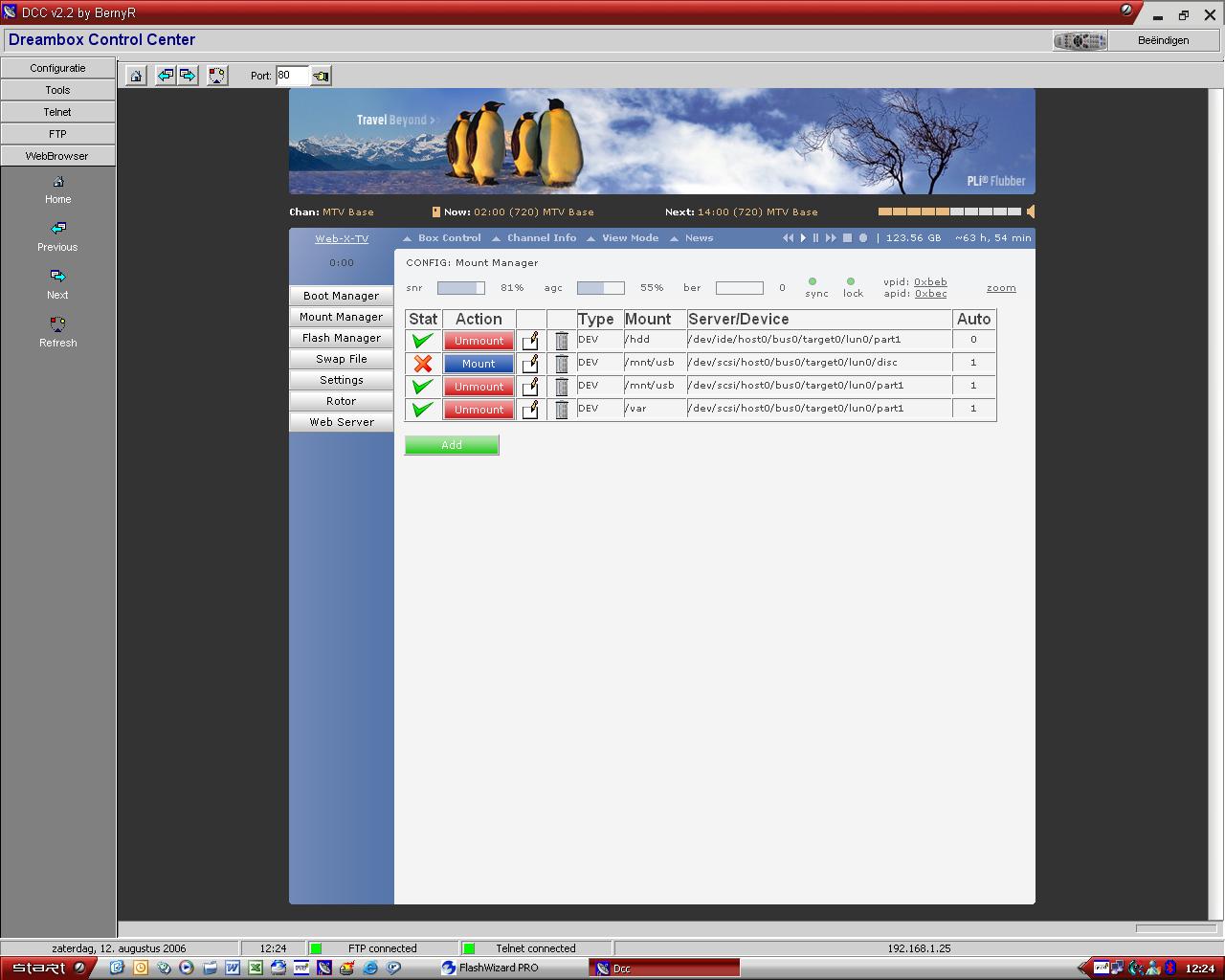The height and width of the screenshot is (980, 1225).
Task: Open the Rotor page
Action: (342, 401)
